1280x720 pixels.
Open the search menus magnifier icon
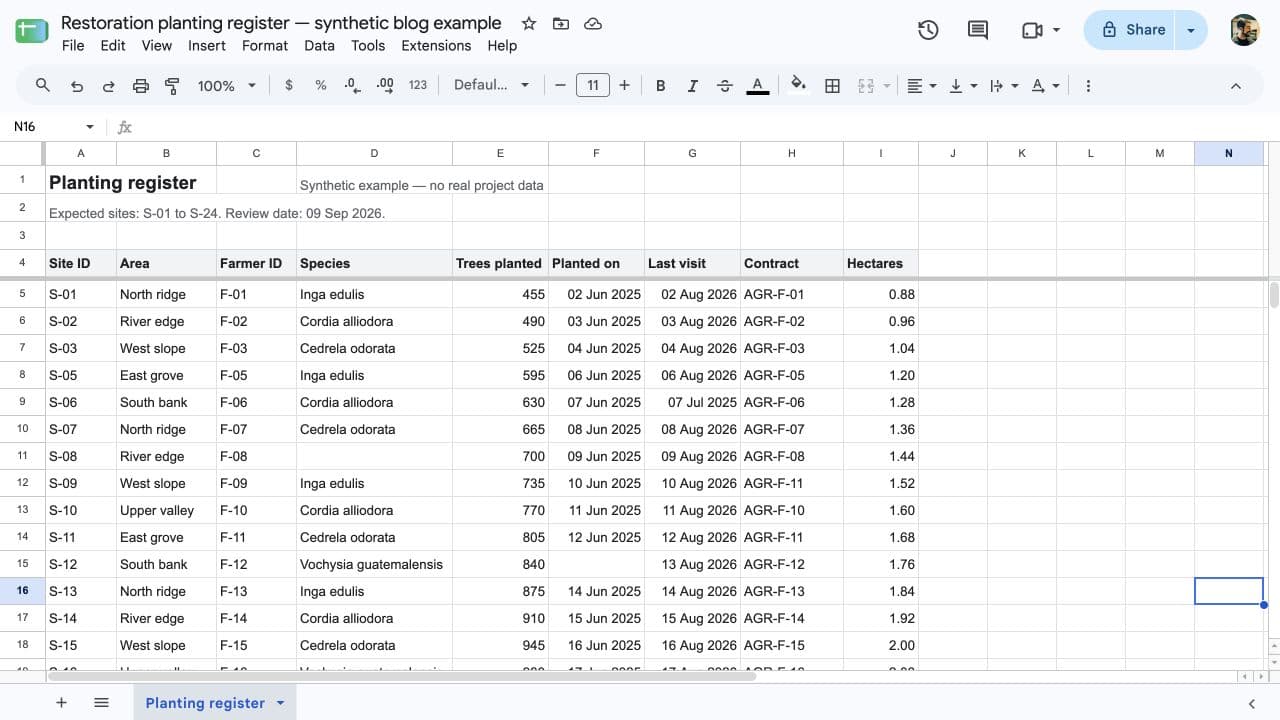tap(43, 86)
